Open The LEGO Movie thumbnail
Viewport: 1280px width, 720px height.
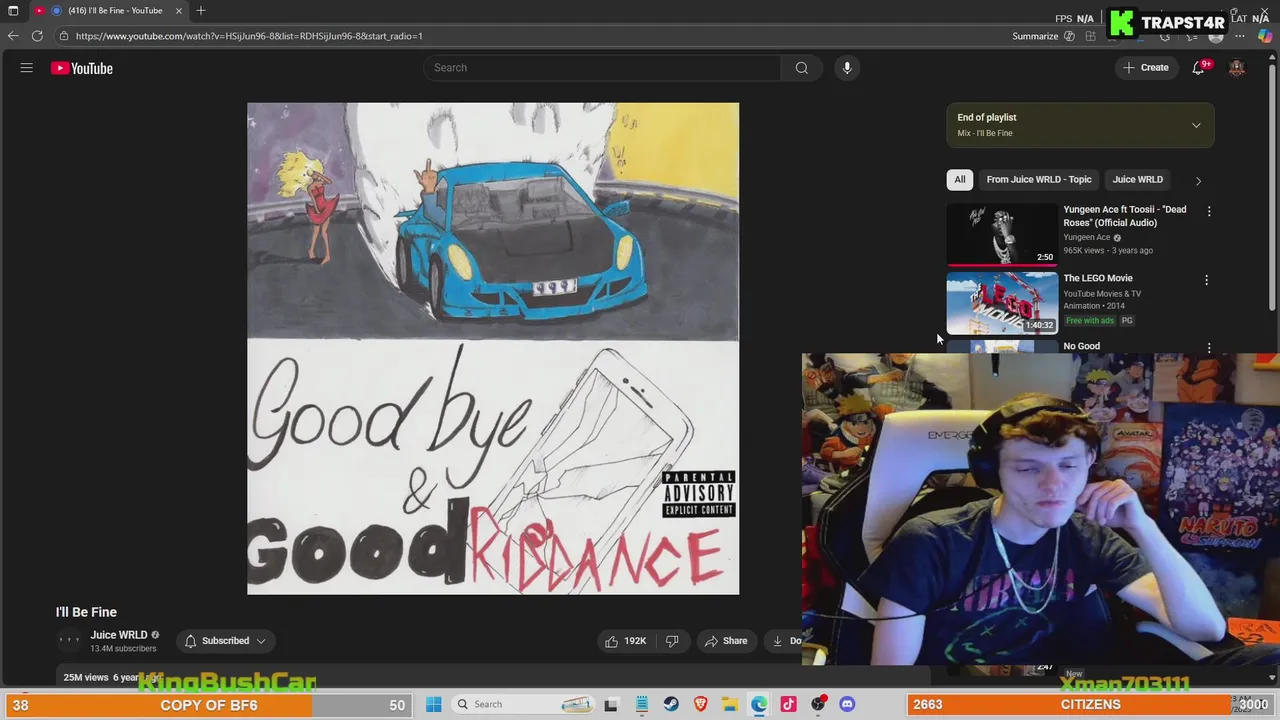[x=1002, y=303]
